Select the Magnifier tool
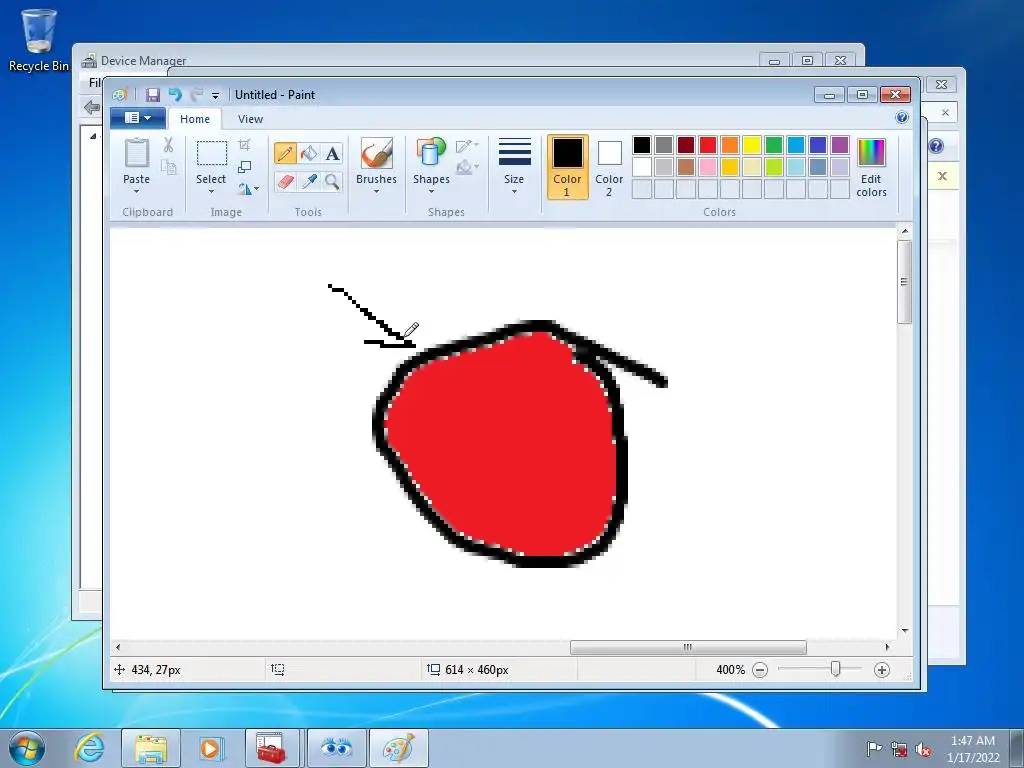The width and height of the screenshot is (1024, 768). coord(332,181)
